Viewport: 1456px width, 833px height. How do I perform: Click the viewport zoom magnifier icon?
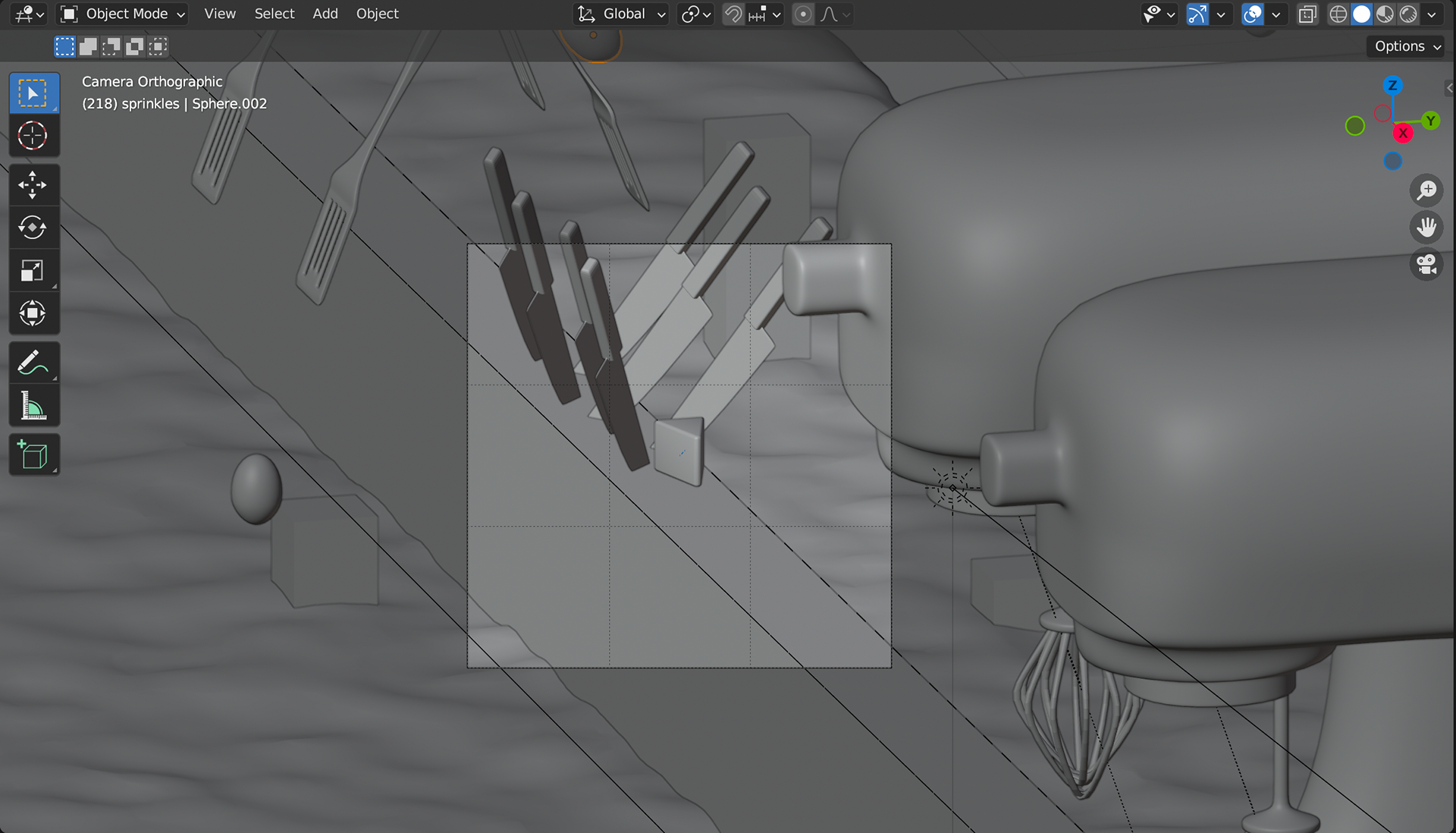click(1426, 190)
